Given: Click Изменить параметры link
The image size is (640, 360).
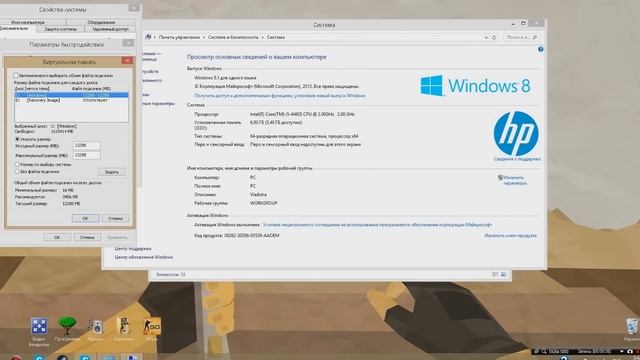Looking at the screenshot, I should pos(514,180).
